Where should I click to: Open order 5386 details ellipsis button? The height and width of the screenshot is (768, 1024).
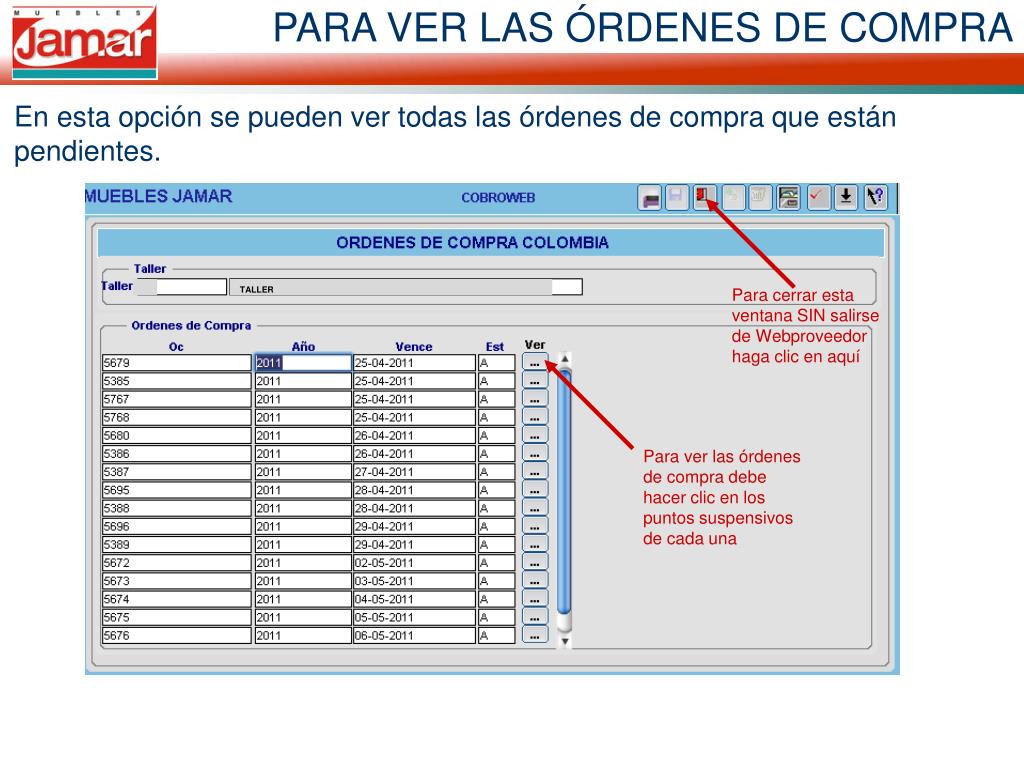click(535, 454)
